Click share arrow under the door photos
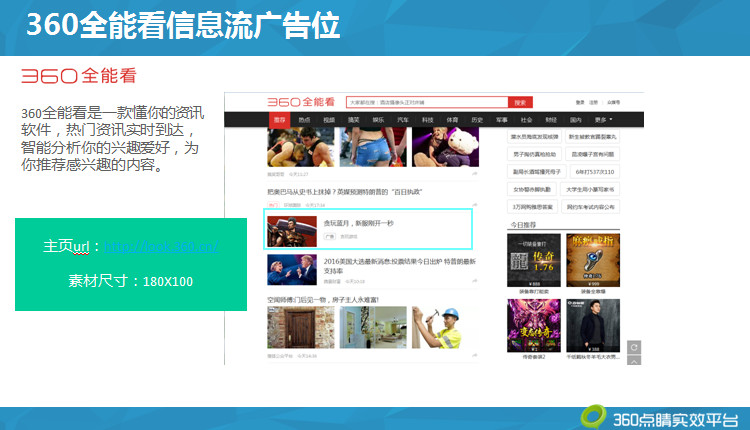Screen dimensions: 750x430 point(474,356)
